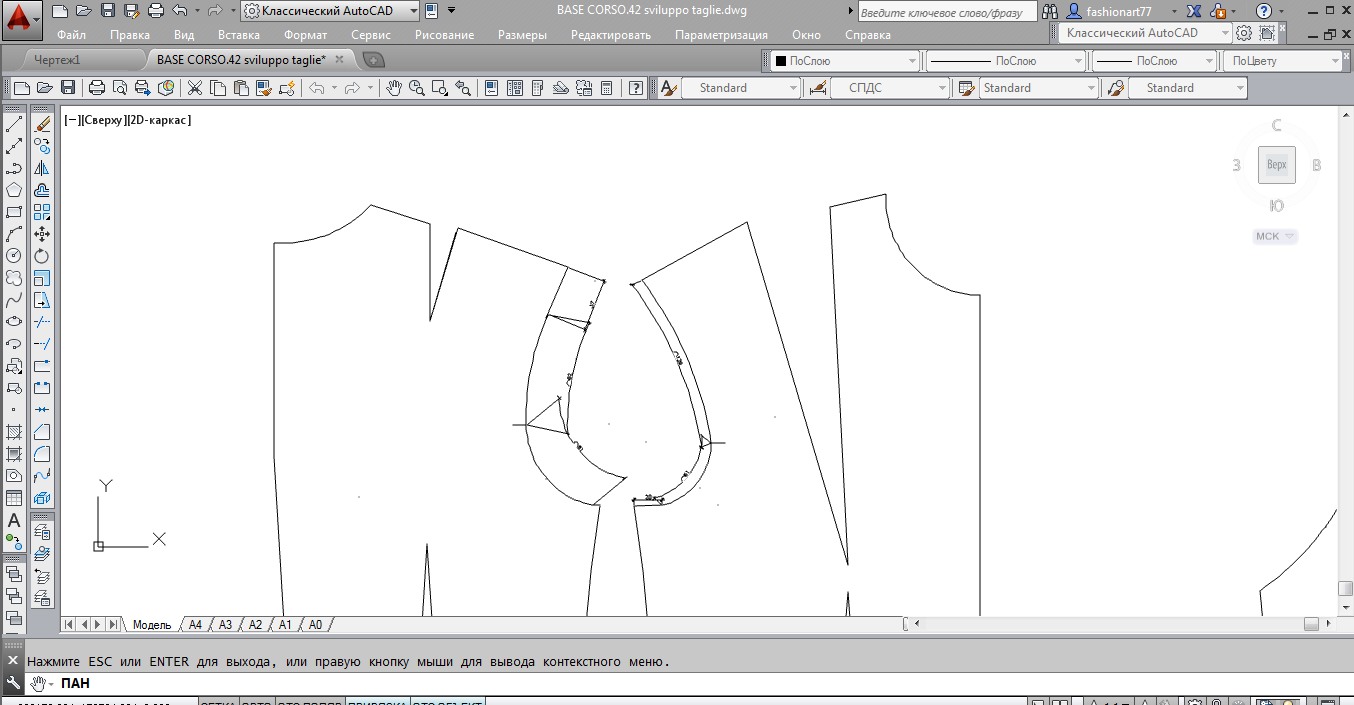Expand the Классический AutoCAD workspace dropdown

413,11
